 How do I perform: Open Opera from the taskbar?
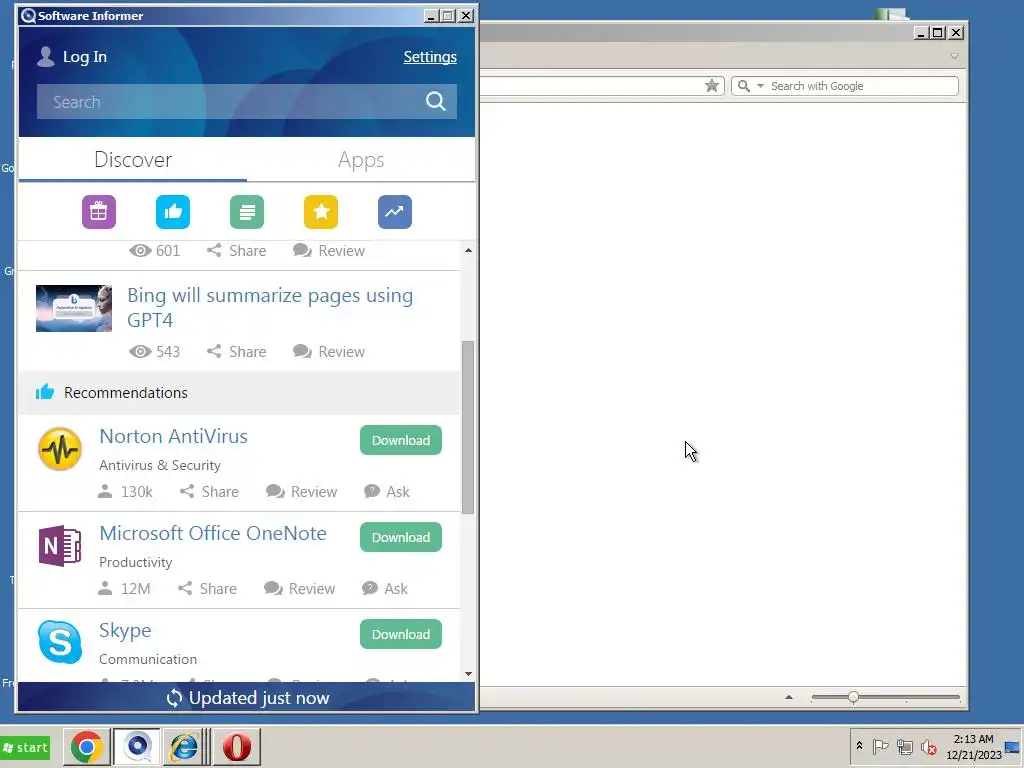[236, 746]
